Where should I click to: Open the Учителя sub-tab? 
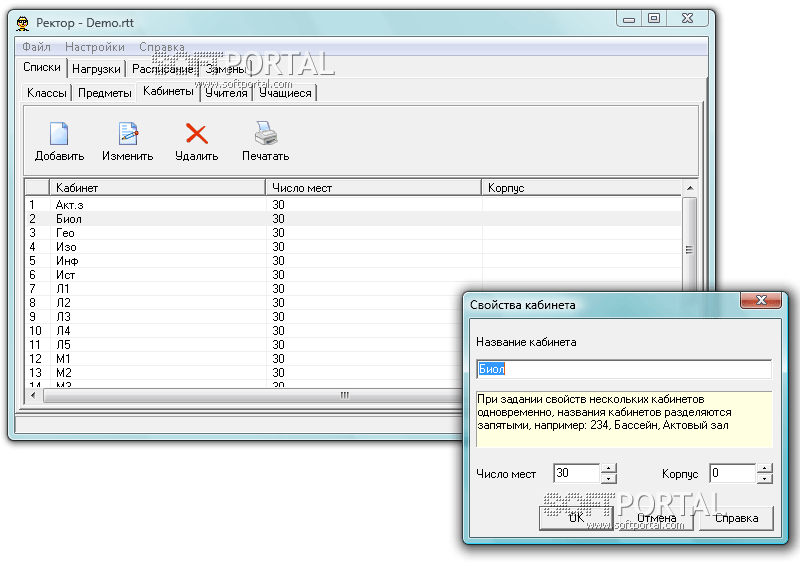[x=226, y=93]
